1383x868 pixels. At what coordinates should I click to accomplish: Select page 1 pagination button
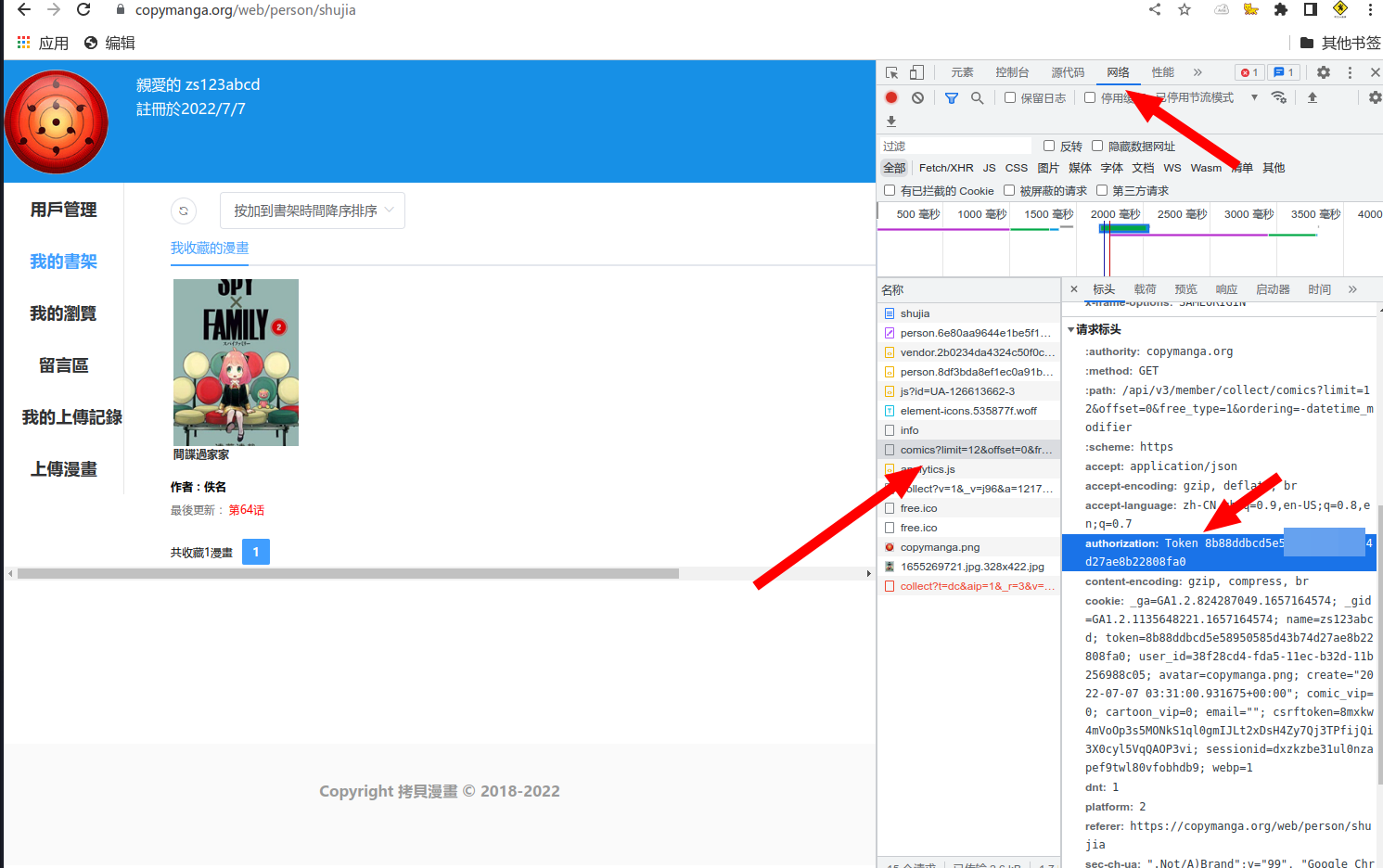tap(256, 552)
